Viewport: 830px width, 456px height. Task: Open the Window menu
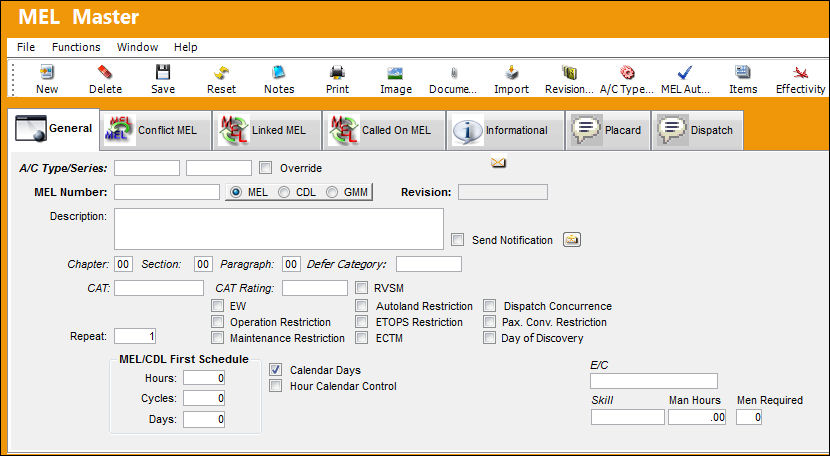pos(138,47)
